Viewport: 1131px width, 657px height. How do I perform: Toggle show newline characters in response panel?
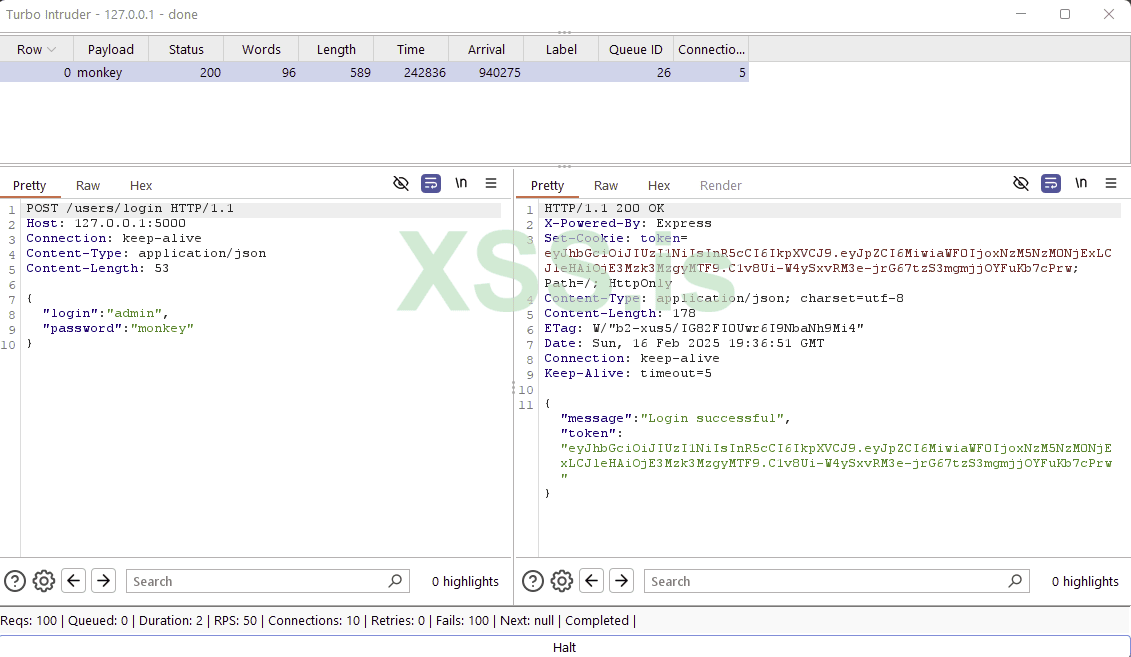point(1081,183)
